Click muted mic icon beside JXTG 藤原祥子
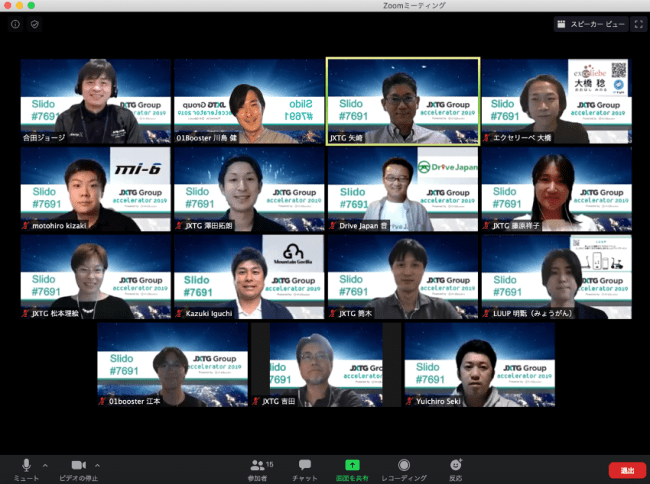The image size is (650, 484). [487, 225]
